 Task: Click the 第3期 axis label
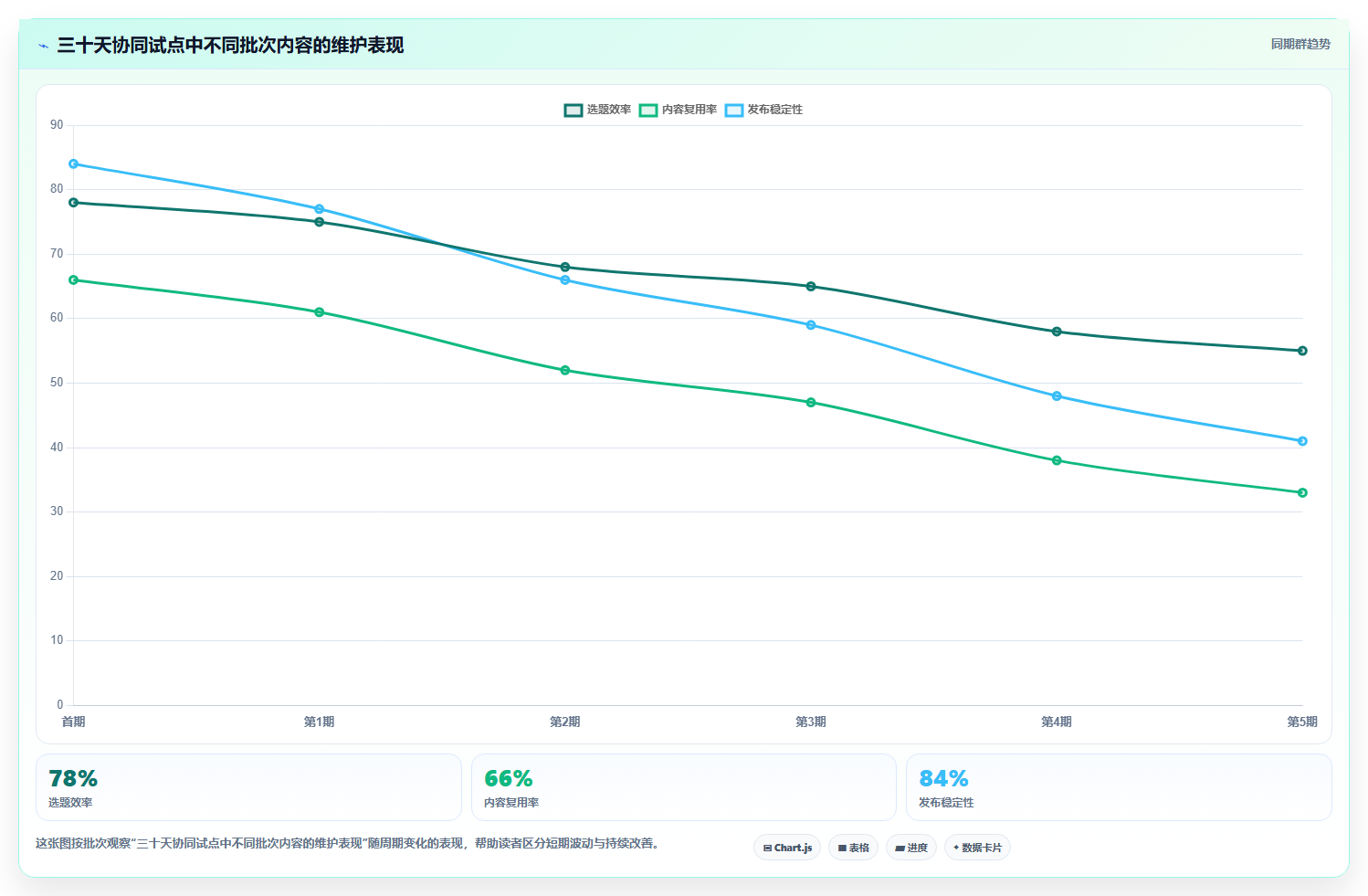(811, 722)
